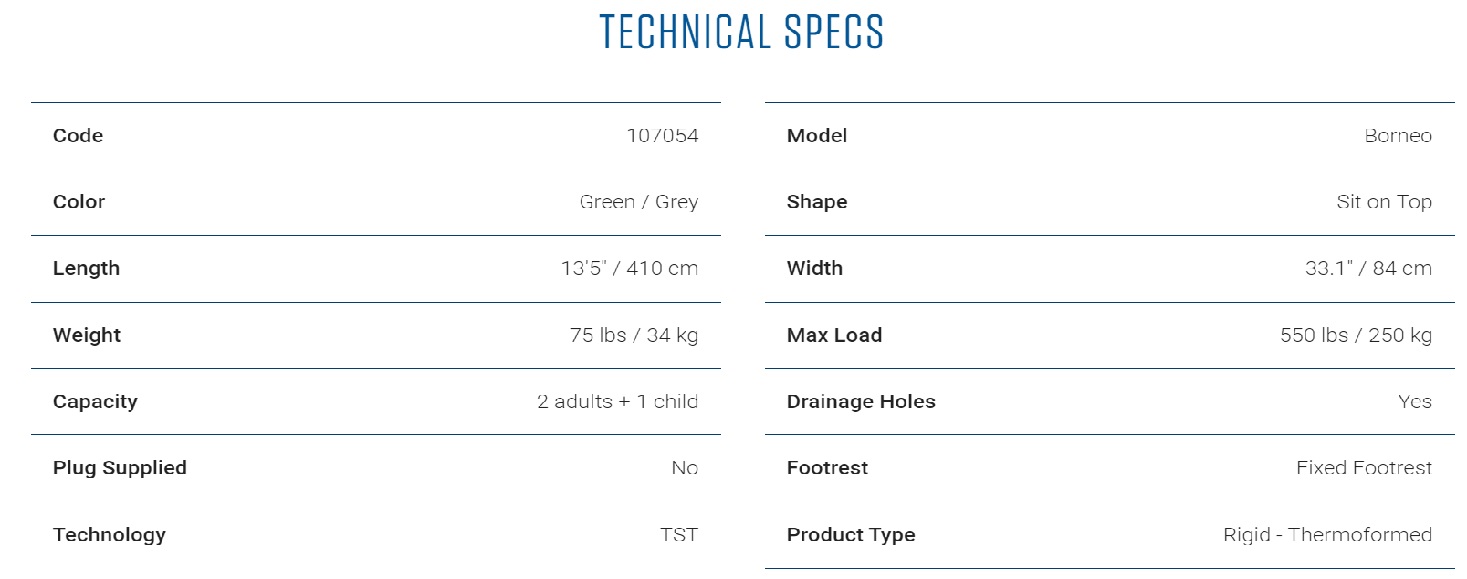The height and width of the screenshot is (579, 1467).
Task: Click the Green / Grey color value
Action: point(638,202)
